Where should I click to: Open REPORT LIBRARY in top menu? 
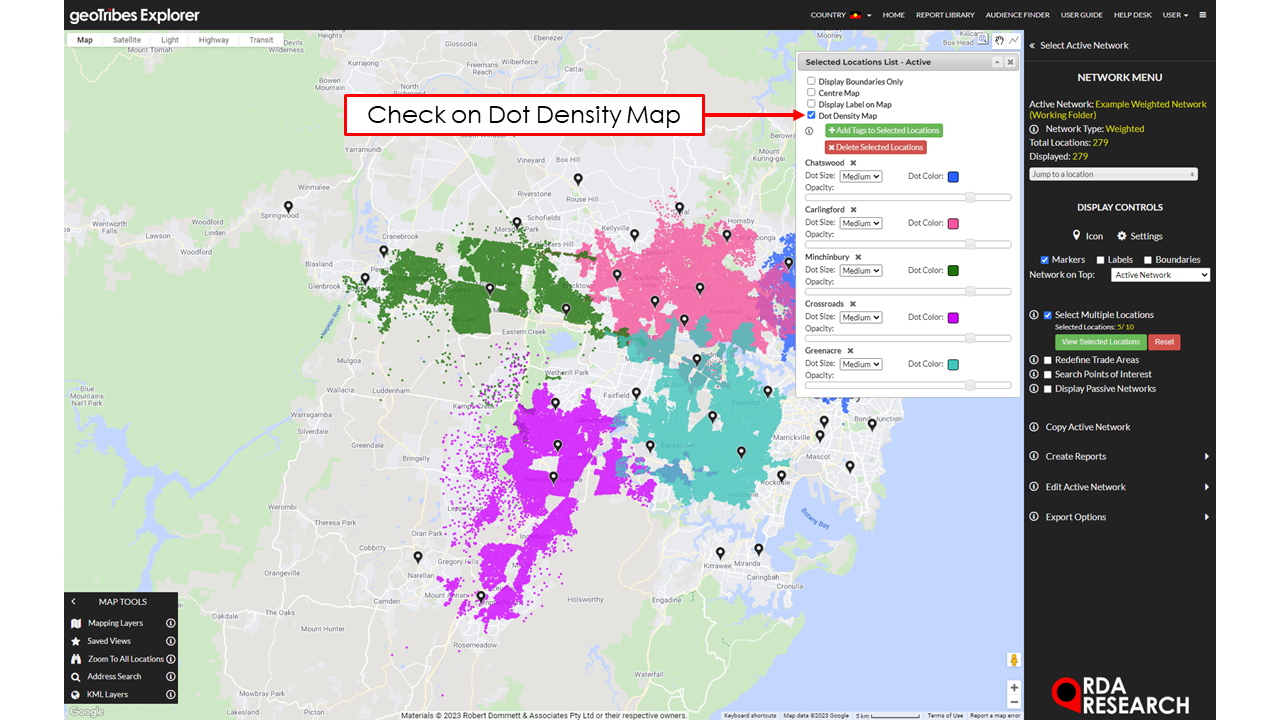pos(945,15)
